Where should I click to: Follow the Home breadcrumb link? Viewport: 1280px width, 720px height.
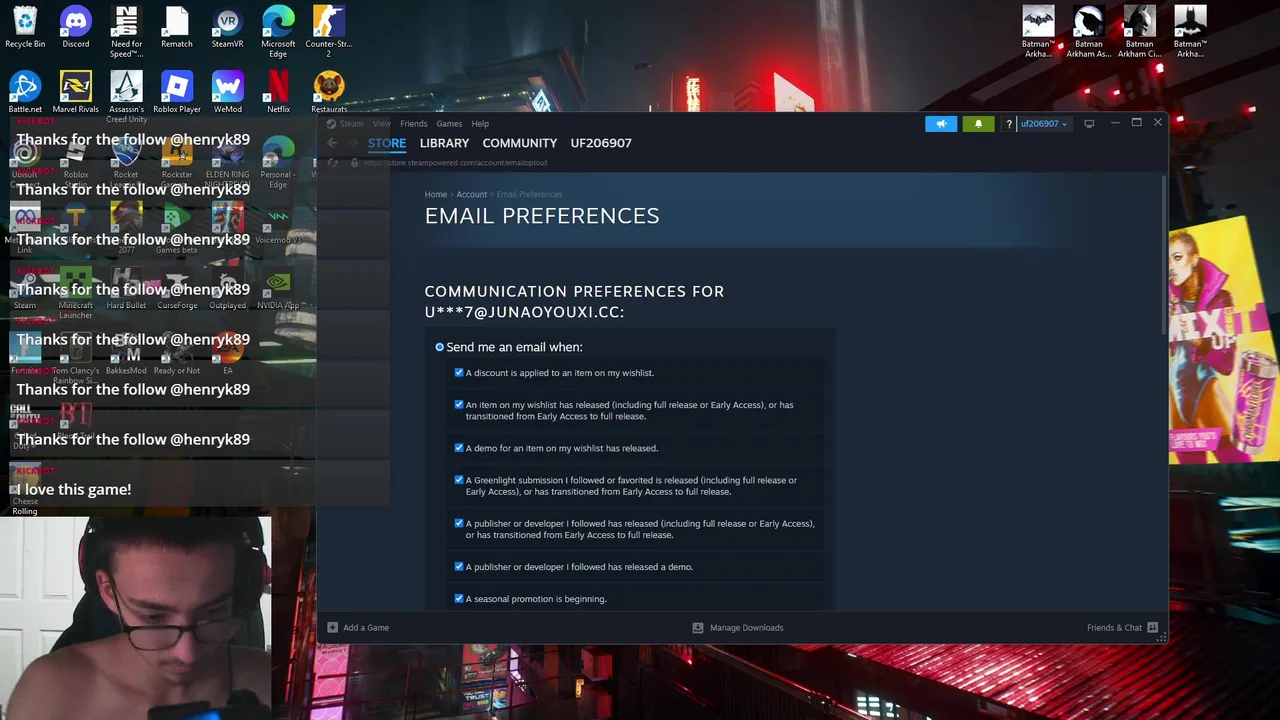[436, 194]
